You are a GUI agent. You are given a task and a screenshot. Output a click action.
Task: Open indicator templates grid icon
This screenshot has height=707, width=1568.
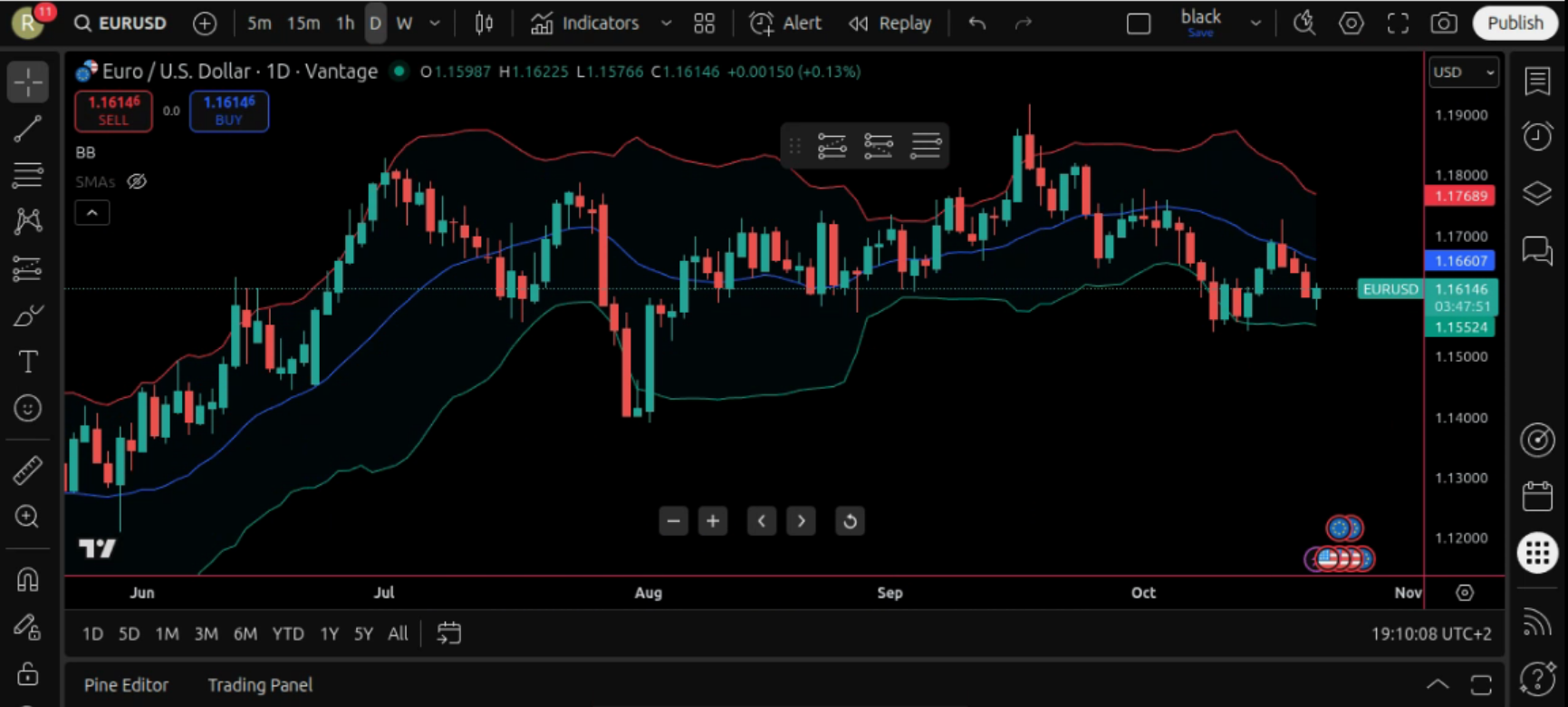pyautogui.click(x=704, y=24)
